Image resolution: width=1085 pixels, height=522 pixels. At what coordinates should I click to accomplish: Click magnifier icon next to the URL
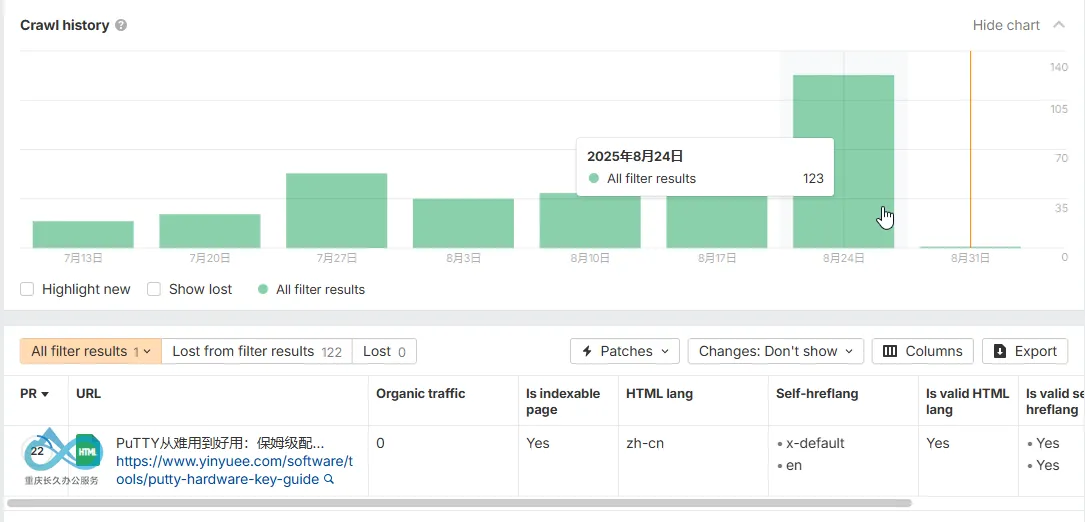pyautogui.click(x=329, y=479)
